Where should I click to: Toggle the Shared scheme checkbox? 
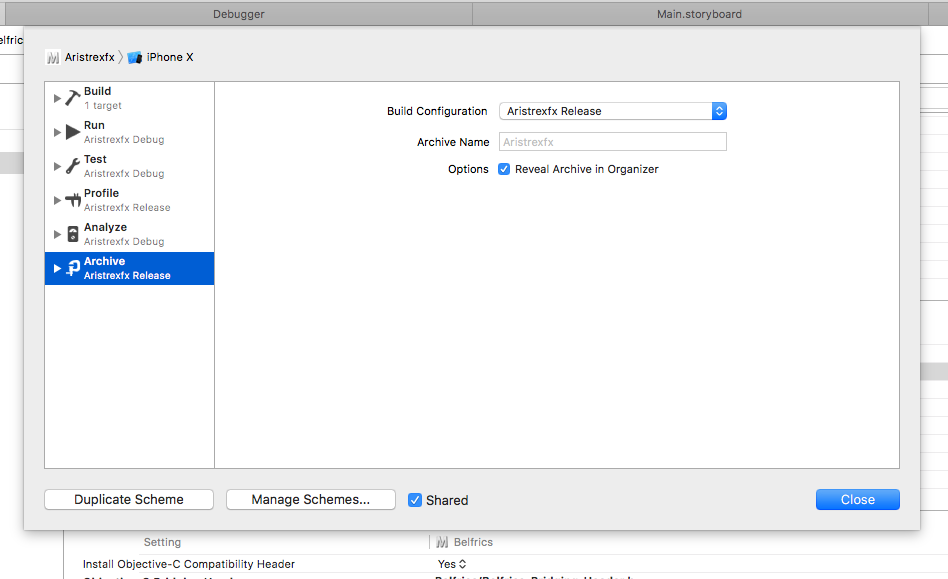(x=415, y=500)
